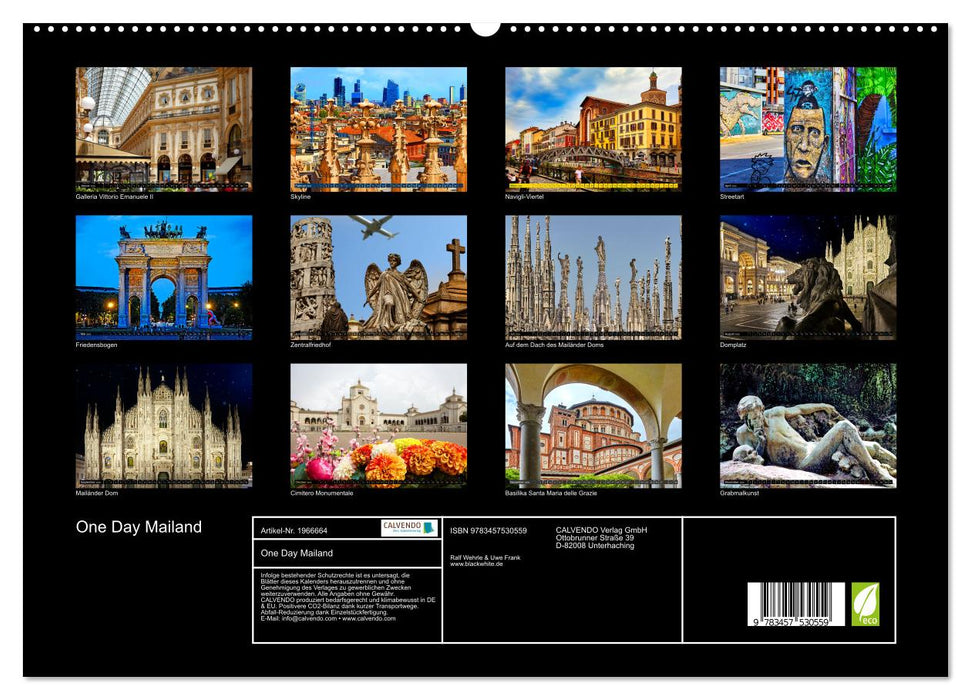The width and height of the screenshot is (971, 700).
Task: Open the Navigli-Viertel canal photo
Action: tap(593, 129)
